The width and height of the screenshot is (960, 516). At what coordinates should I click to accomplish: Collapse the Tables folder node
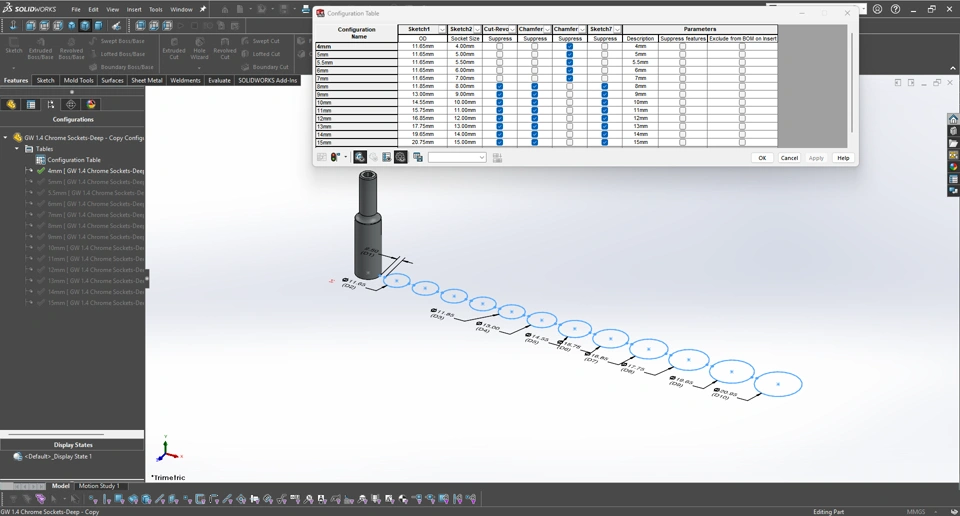tap(17, 149)
